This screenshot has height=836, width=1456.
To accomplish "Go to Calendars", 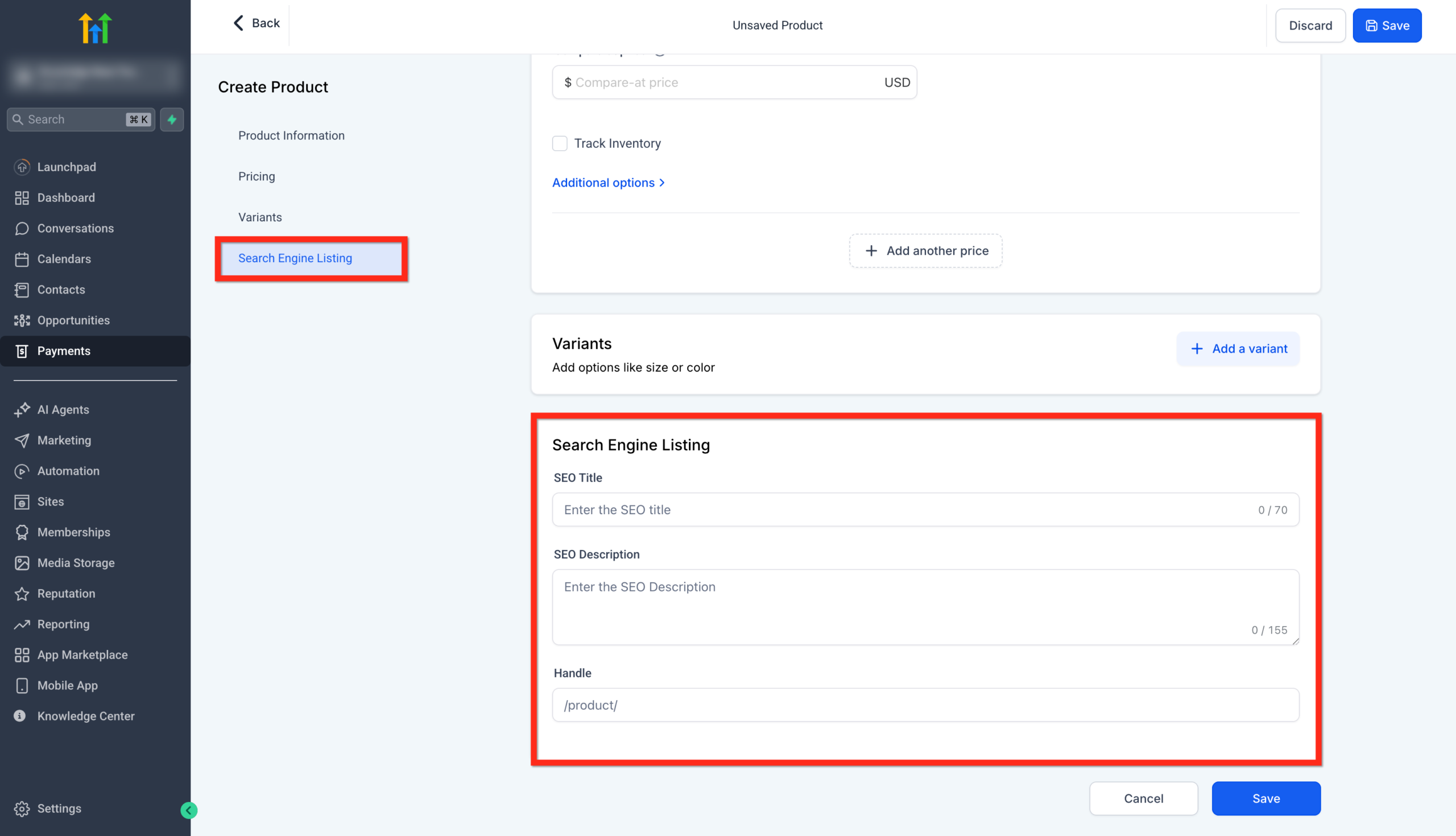I will [64, 259].
